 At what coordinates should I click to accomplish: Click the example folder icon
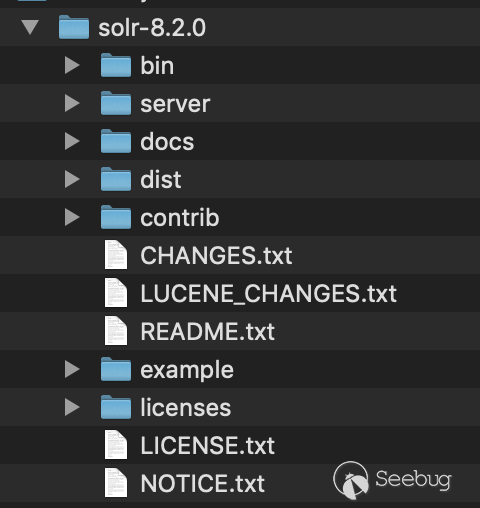pos(116,369)
